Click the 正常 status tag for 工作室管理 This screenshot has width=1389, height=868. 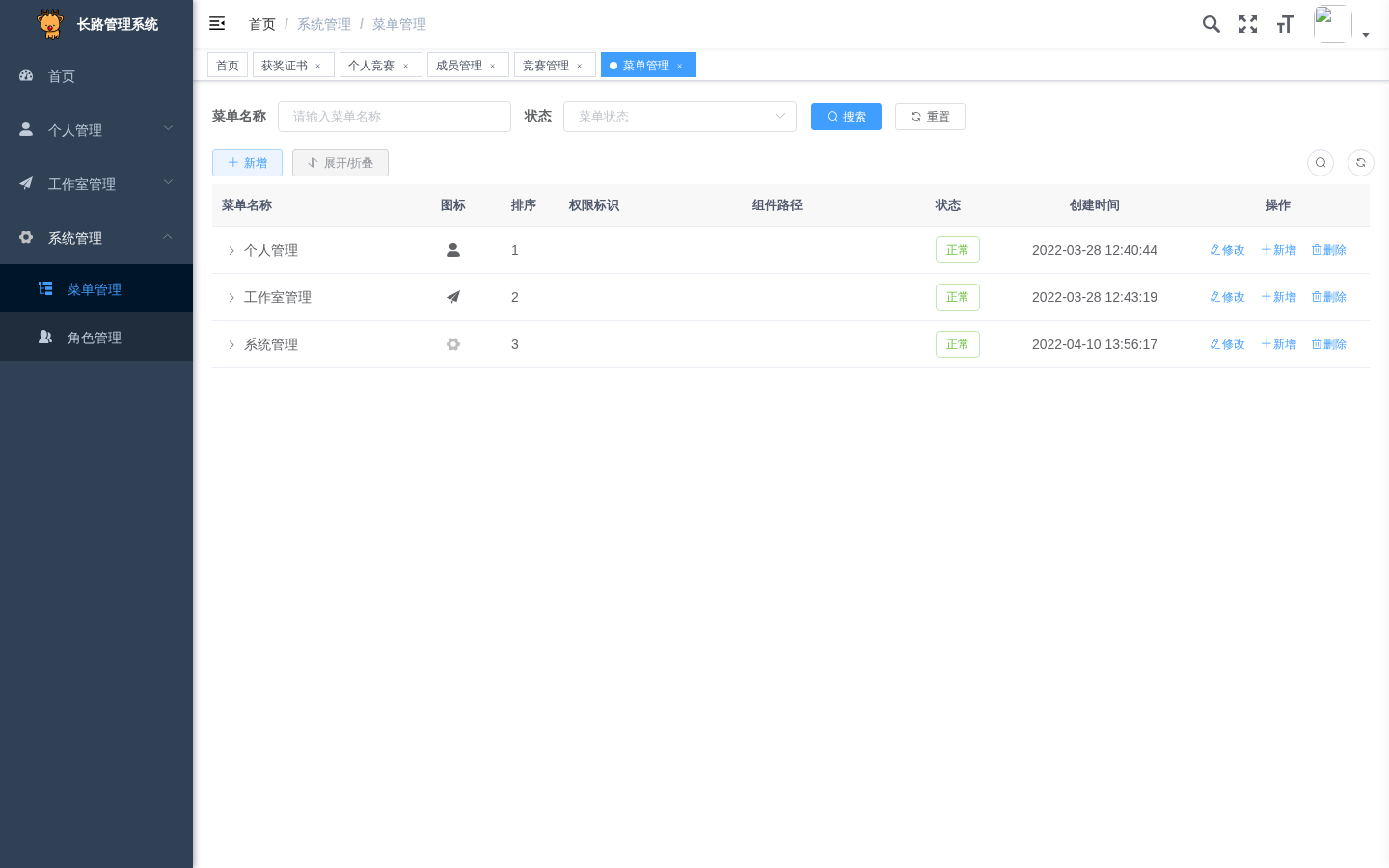click(958, 297)
